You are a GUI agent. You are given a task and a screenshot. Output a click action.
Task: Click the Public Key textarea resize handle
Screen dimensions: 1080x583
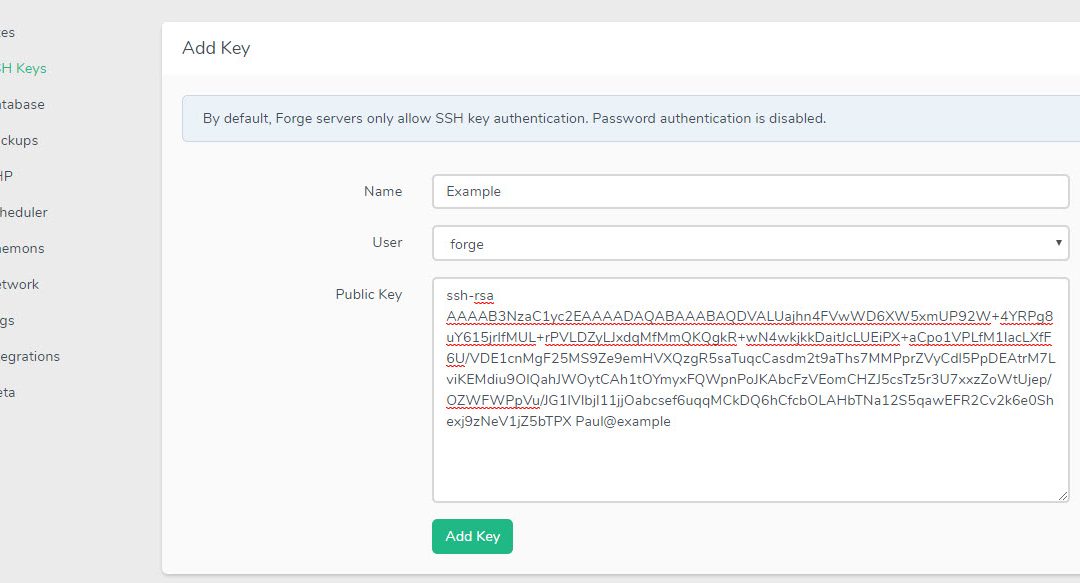click(x=1063, y=495)
